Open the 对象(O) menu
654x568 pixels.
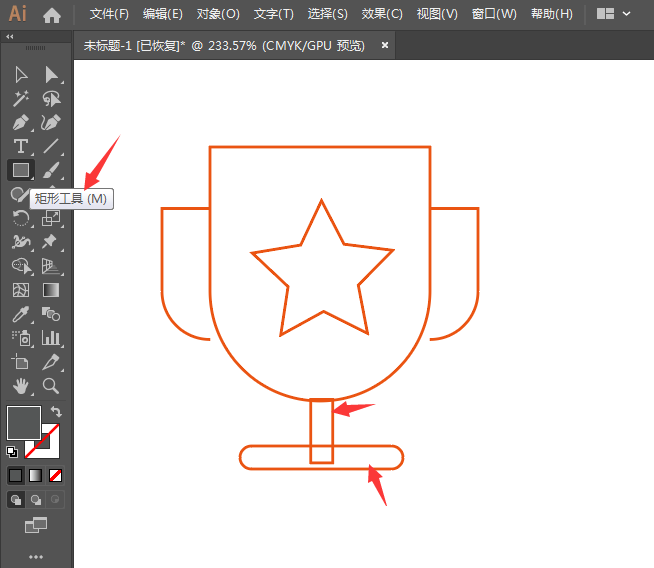pyautogui.click(x=218, y=14)
